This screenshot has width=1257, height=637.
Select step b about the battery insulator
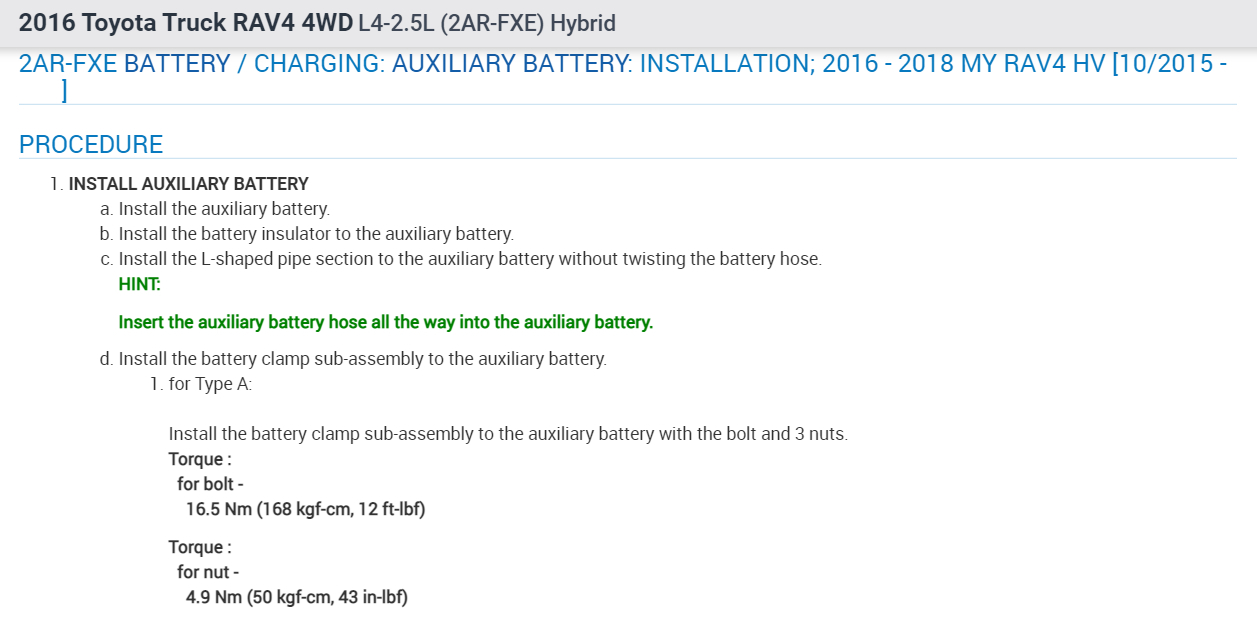315,234
